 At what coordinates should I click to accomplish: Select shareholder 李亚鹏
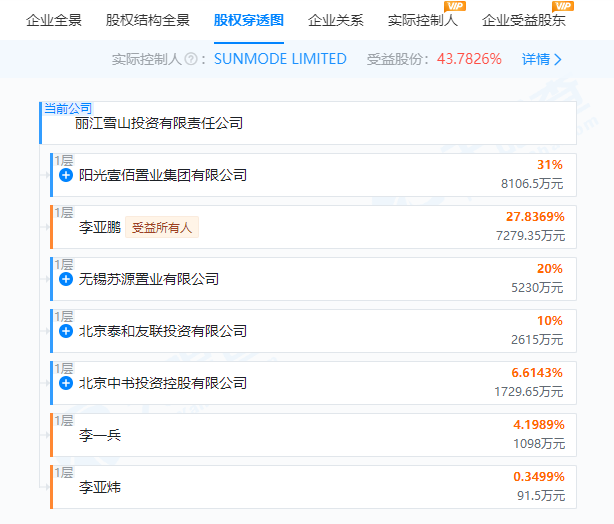coord(100,227)
